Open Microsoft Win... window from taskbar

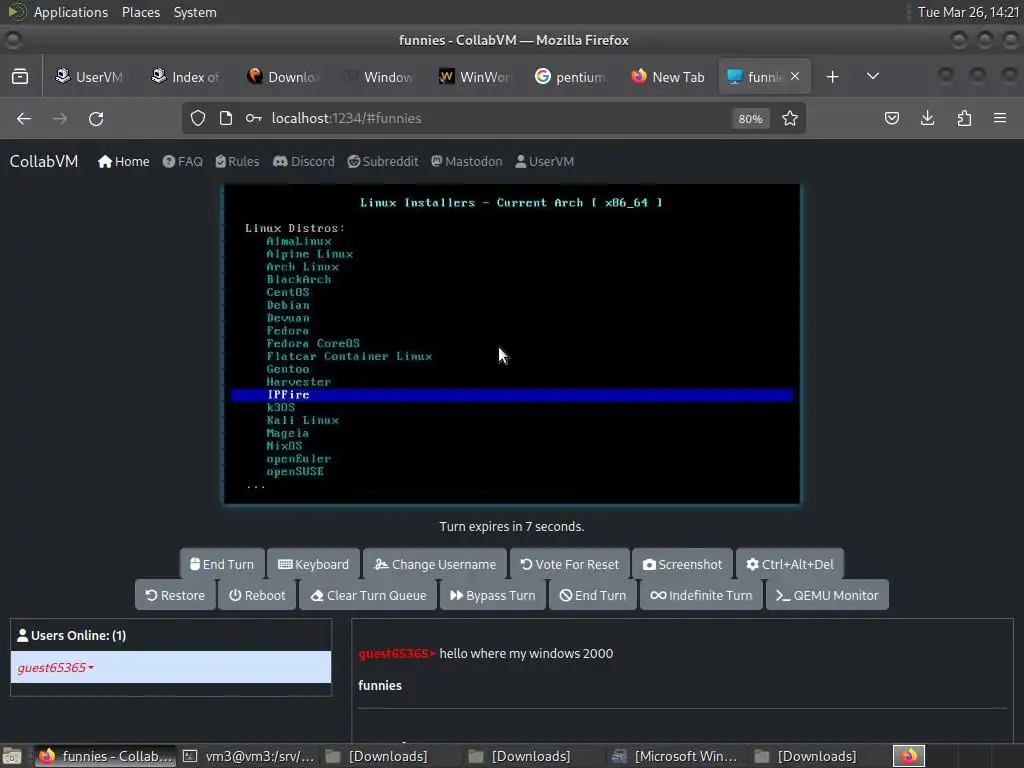[676, 756]
